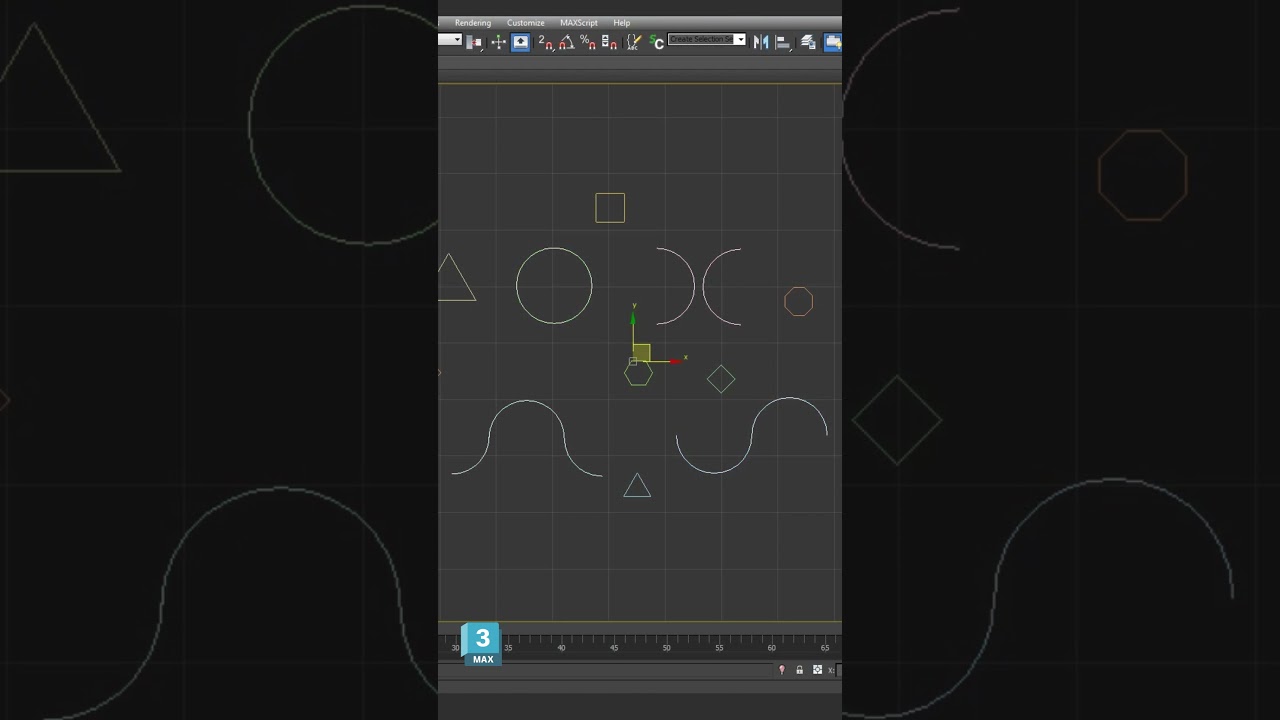Select the hexagon shape near gizmo
Image resolution: width=1280 pixels, height=720 pixels.
coord(638,375)
